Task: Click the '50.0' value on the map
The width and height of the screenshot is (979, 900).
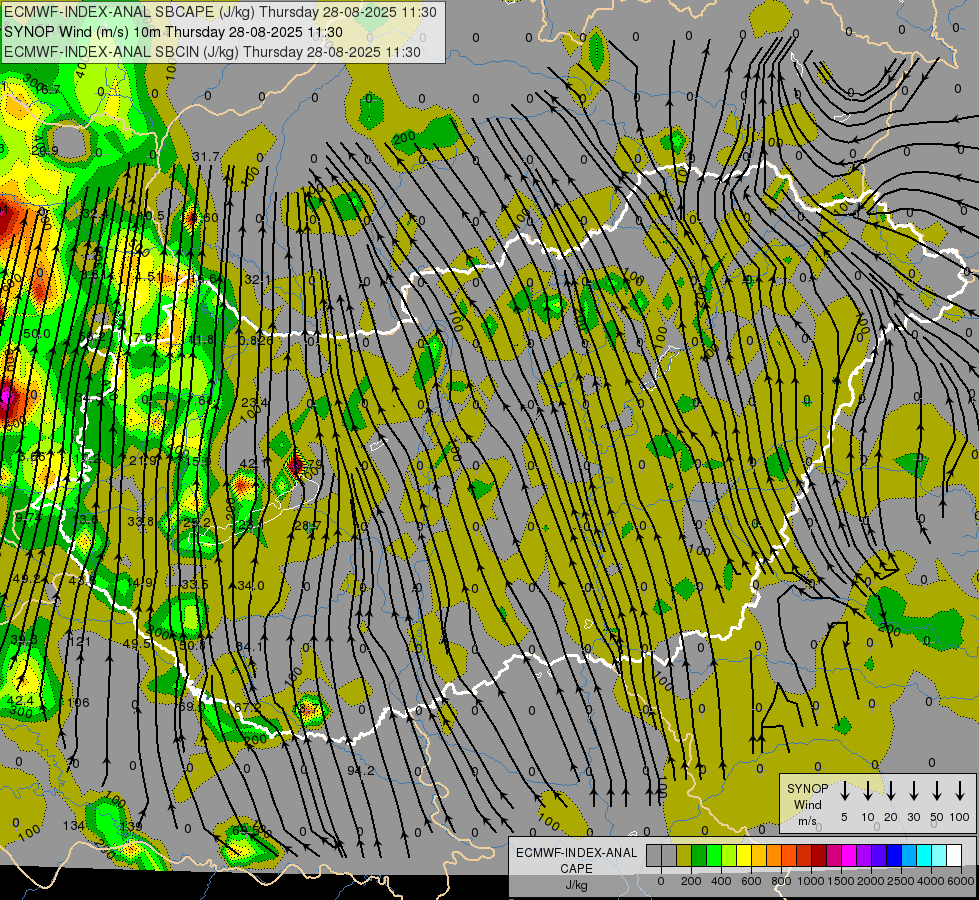Action: point(36,334)
